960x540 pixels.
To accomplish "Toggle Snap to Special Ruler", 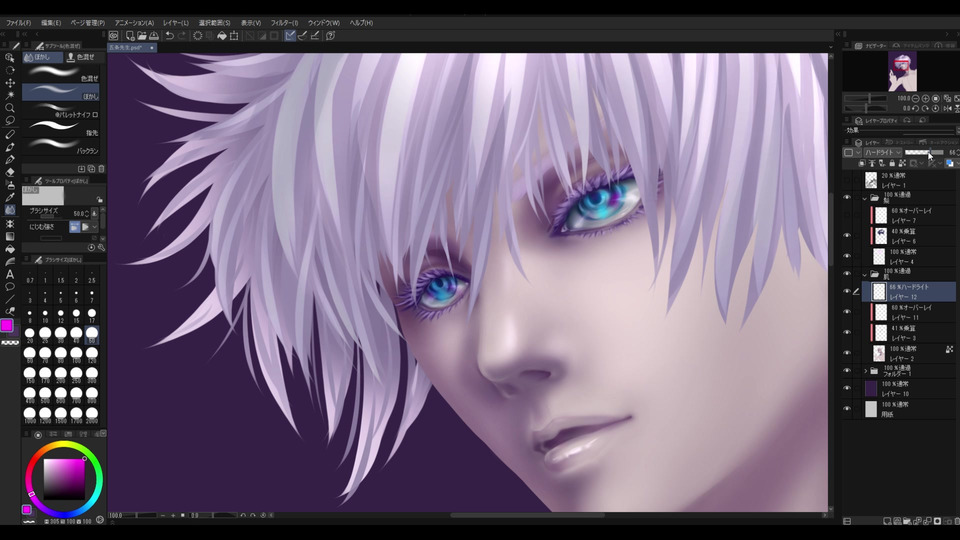I will pyautogui.click(x=302, y=36).
